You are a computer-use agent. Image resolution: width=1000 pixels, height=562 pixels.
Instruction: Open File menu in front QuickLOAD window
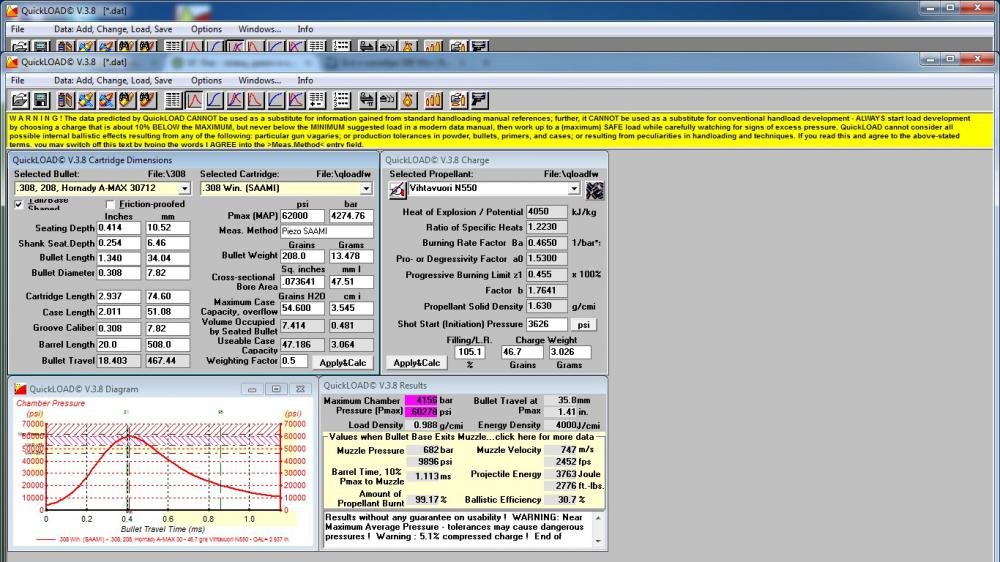[17, 80]
